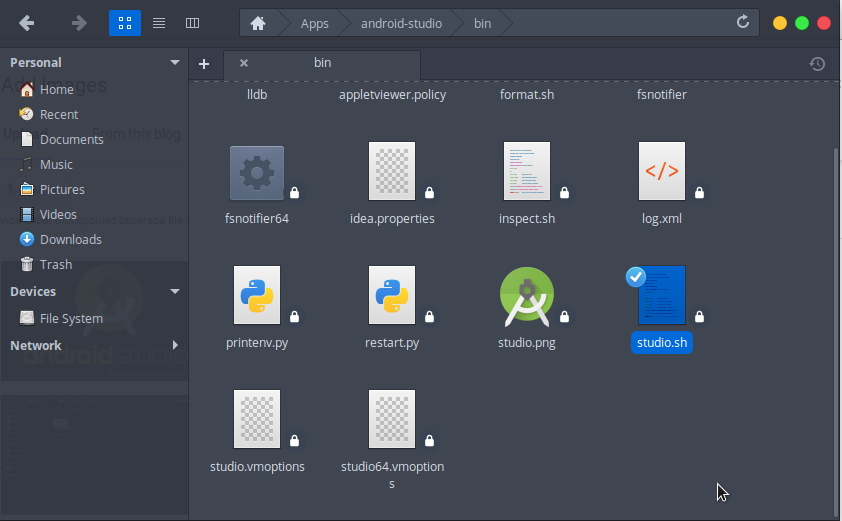Click the home icon in path bar

pyautogui.click(x=258, y=23)
